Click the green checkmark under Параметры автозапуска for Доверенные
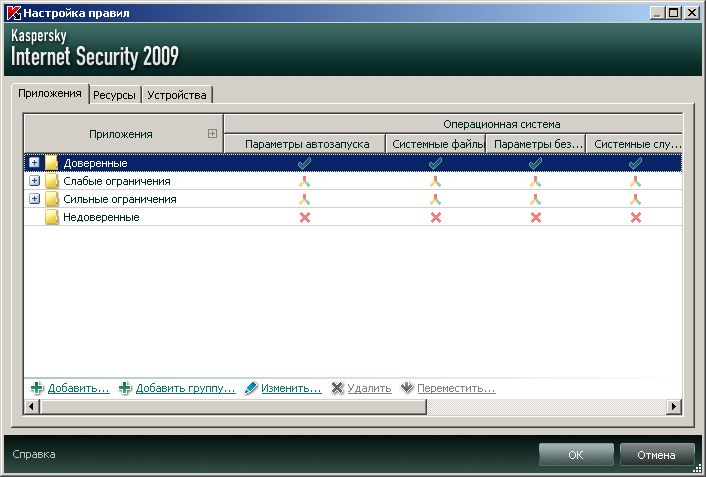 click(305, 163)
